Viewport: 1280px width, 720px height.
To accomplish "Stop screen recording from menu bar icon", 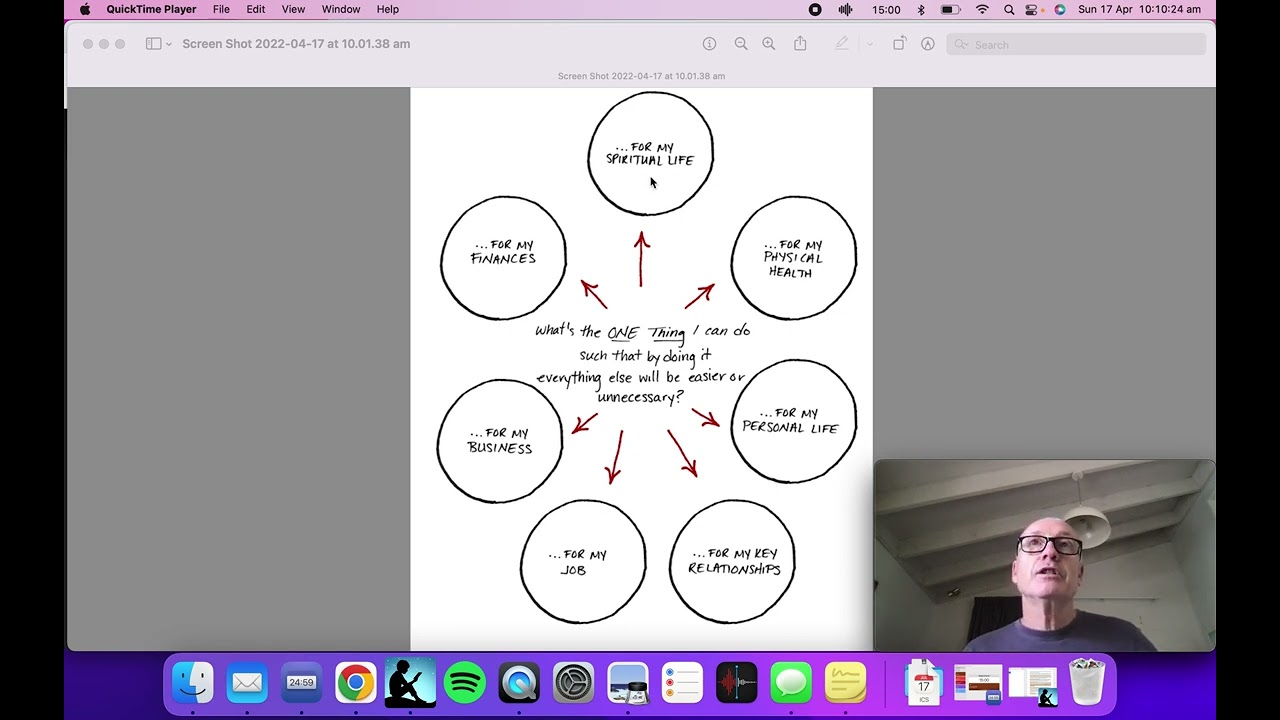I will [815, 9].
